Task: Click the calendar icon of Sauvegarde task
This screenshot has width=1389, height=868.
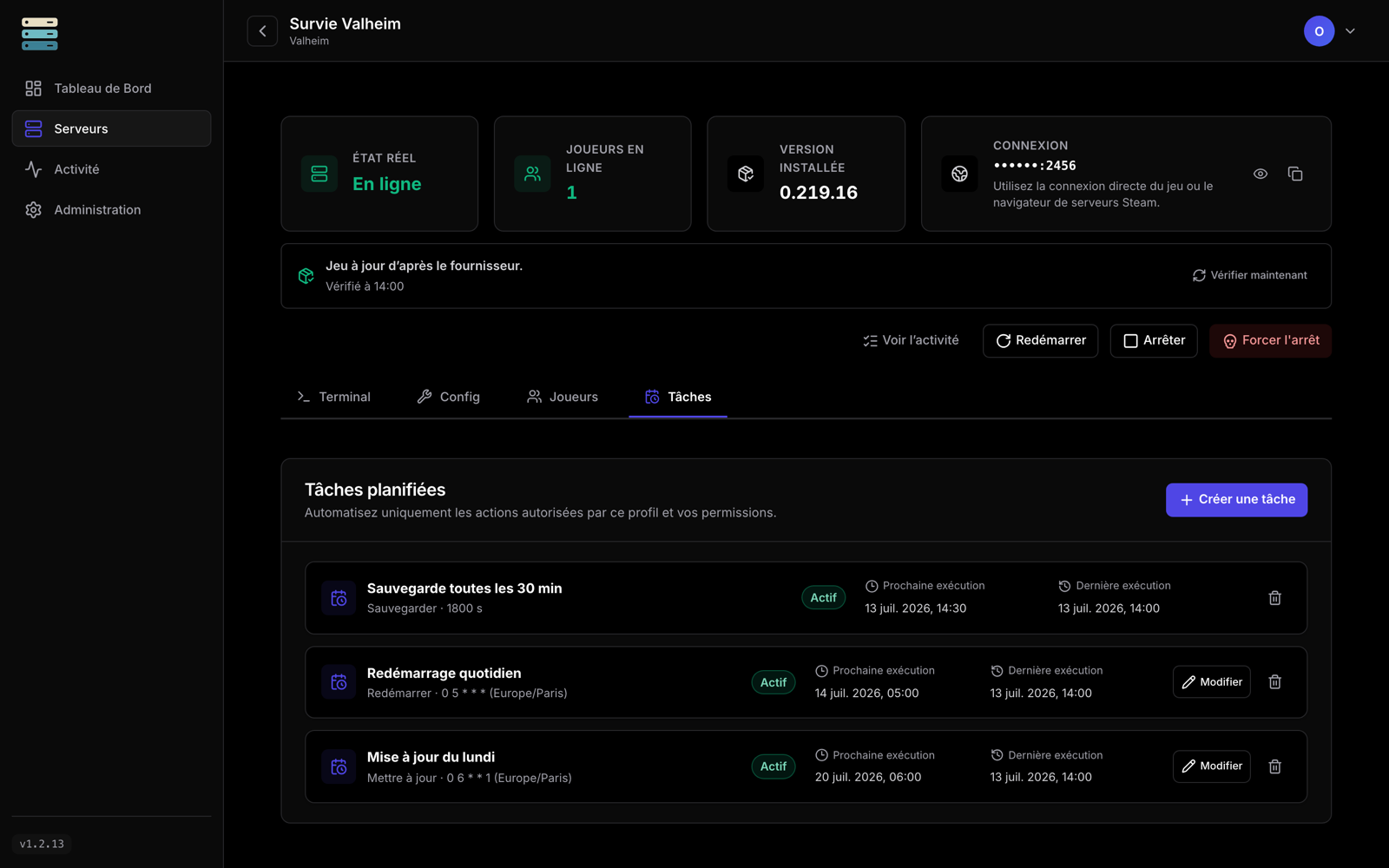Action: pyautogui.click(x=339, y=598)
